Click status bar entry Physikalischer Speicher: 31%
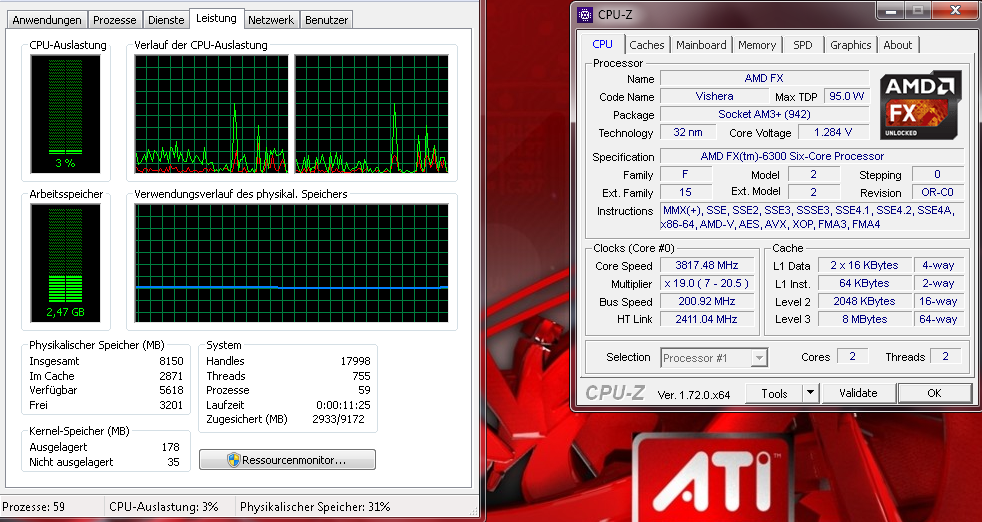This screenshot has height=522, width=982. [315, 506]
